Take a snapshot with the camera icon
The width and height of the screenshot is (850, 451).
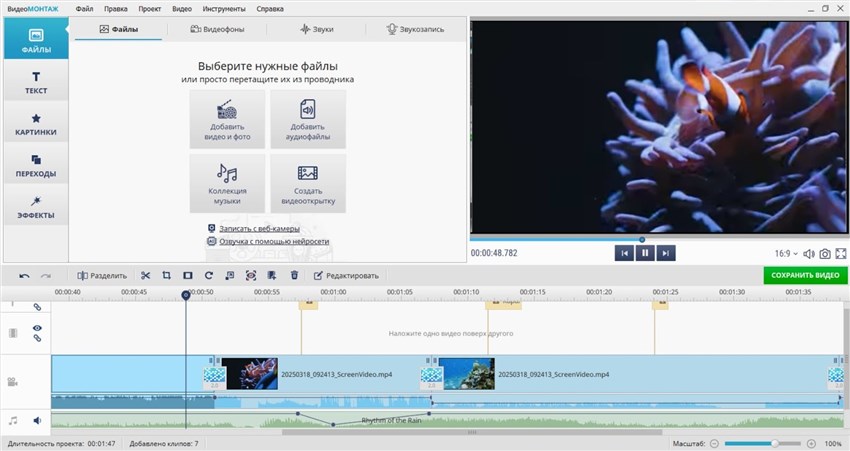825,254
